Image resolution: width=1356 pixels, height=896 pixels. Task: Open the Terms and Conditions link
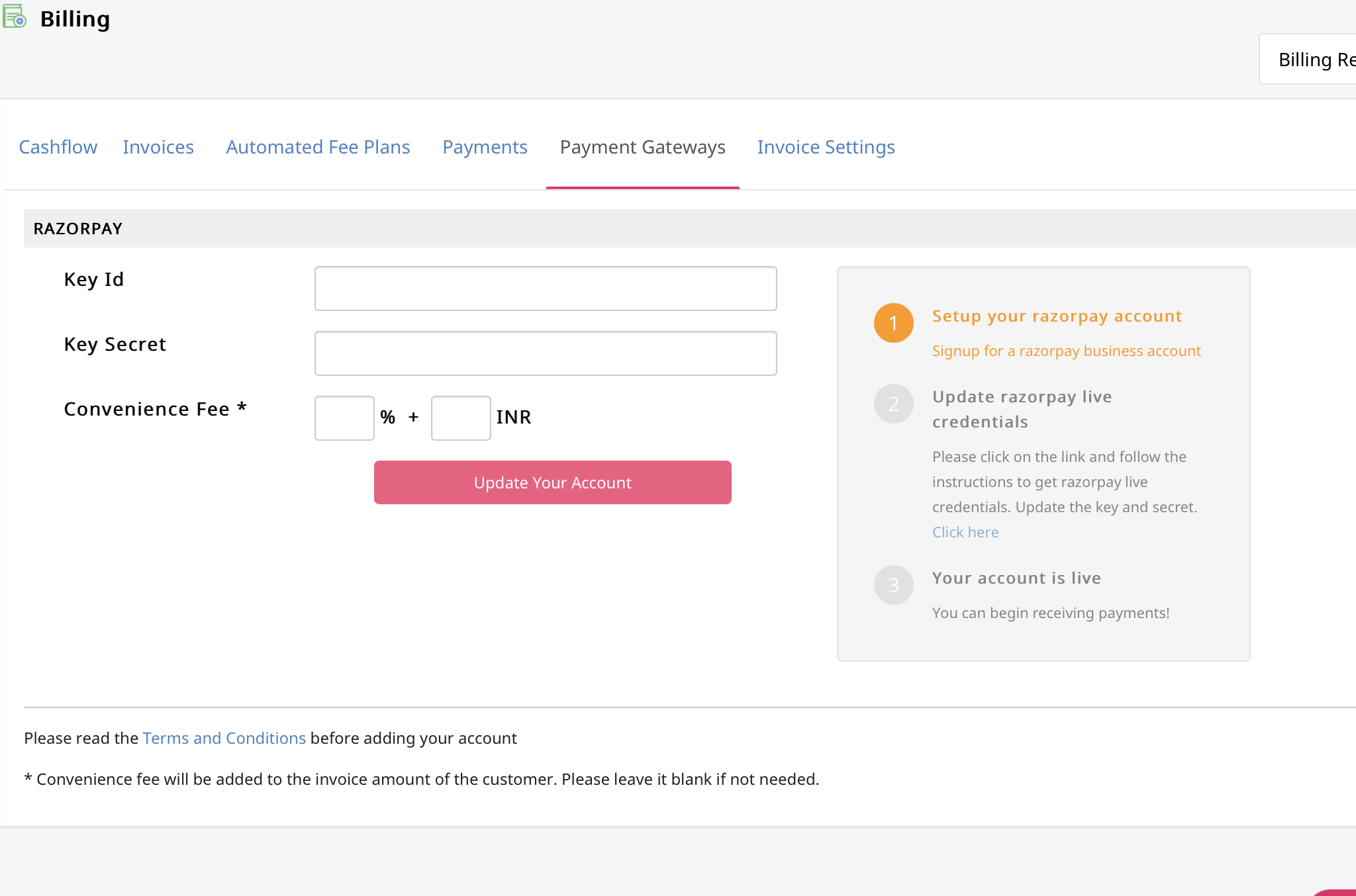coord(224,738)
